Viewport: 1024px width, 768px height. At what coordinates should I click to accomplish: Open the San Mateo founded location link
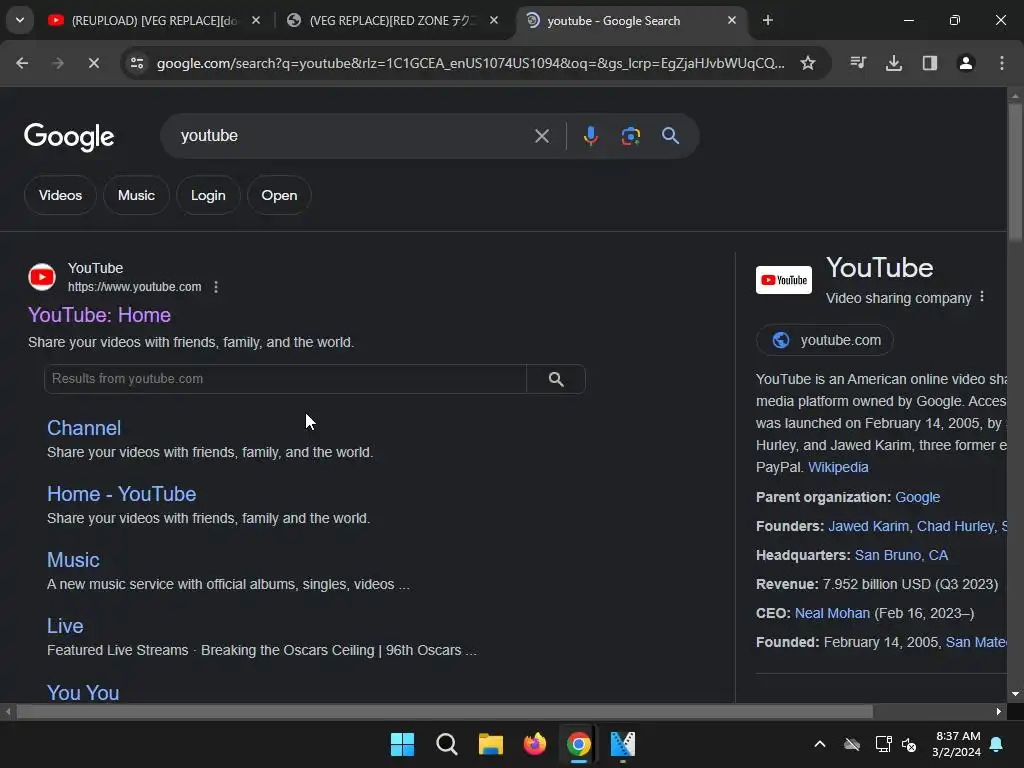(x=976, y=643)
